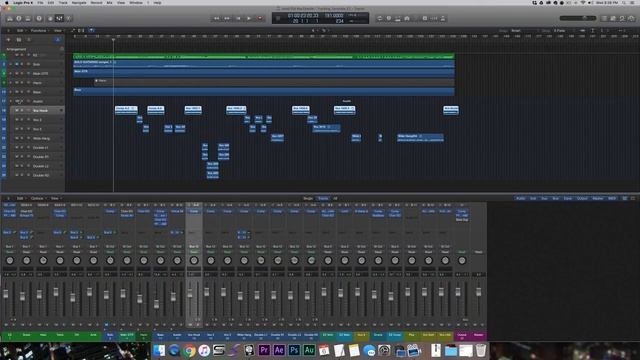The height and width of the screenshot is (360, 640).
Task: Click the master volume slider in the control bar
Action: pyautogui.click(x=578, y=18)
